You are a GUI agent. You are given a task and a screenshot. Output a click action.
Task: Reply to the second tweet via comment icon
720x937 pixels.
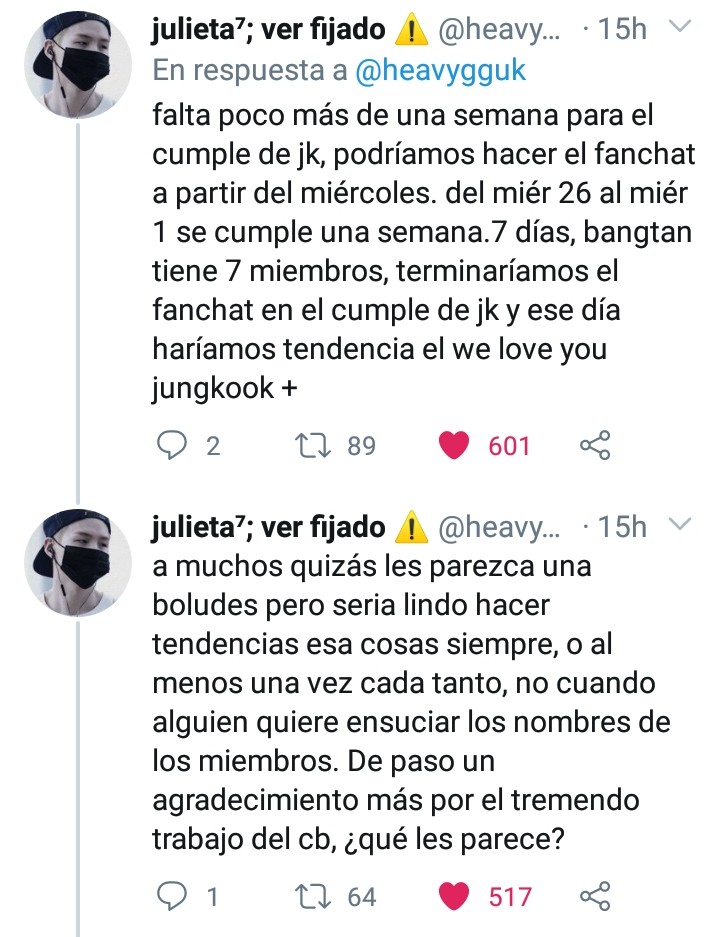pyautogui.click(x=173, y=896)
